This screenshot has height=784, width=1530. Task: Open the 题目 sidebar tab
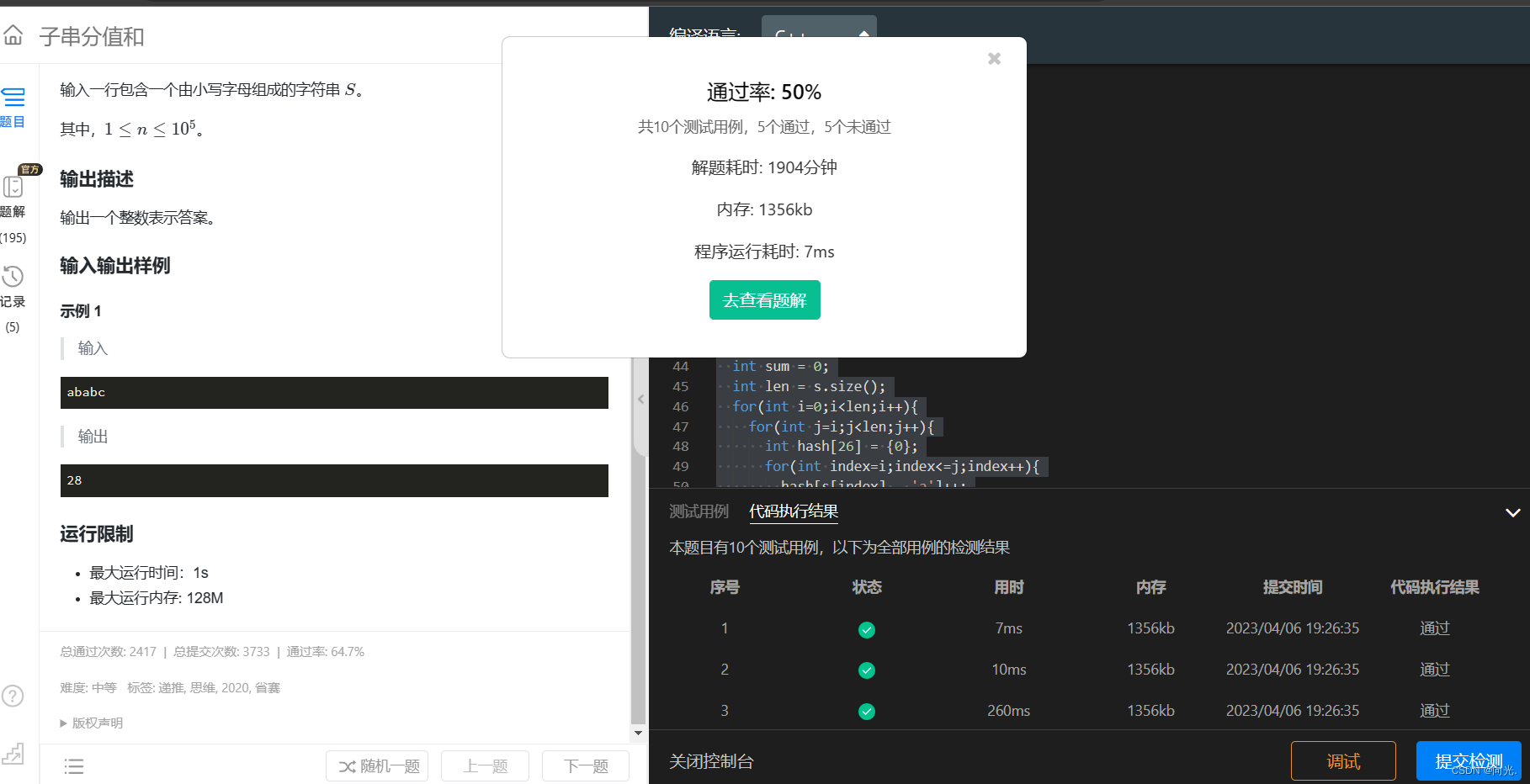click(x=13, y=108)
